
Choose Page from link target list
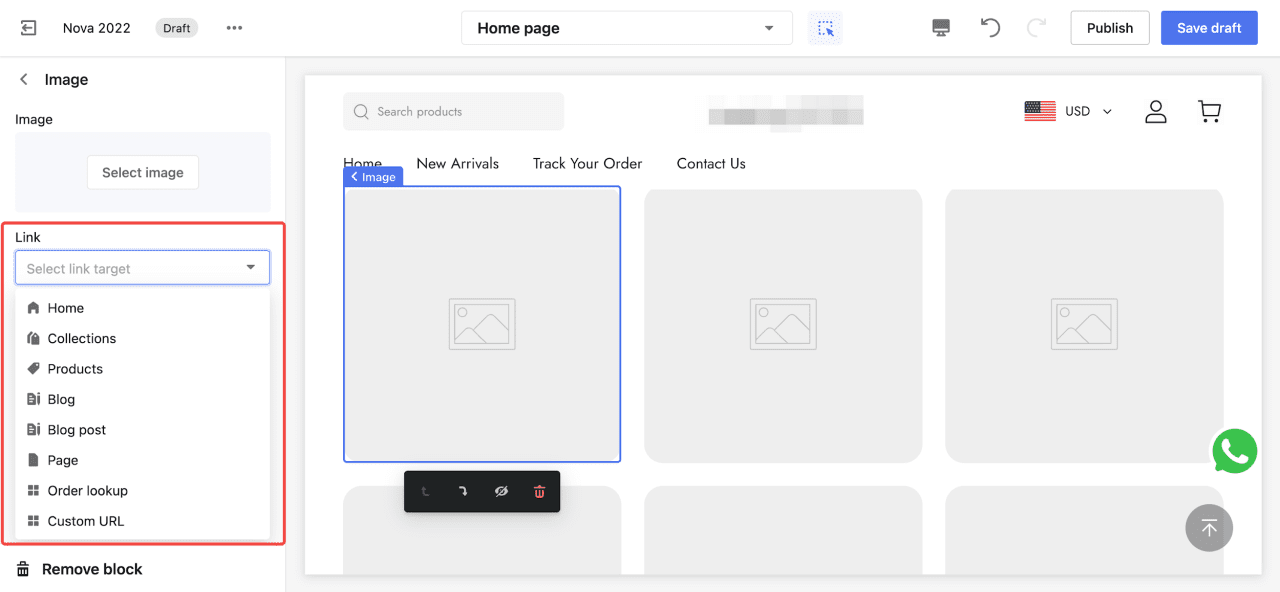click(x=143, y=460)
